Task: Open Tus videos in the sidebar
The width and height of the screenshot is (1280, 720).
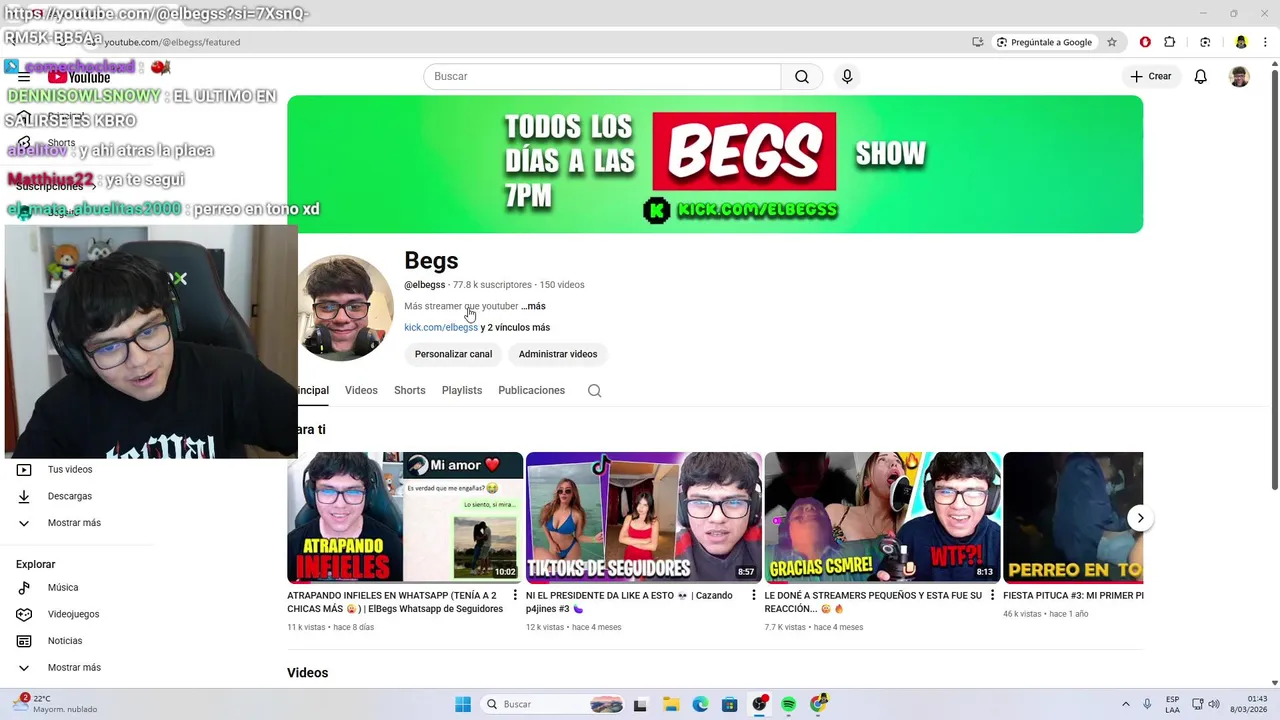Action: tap(70, 469)
